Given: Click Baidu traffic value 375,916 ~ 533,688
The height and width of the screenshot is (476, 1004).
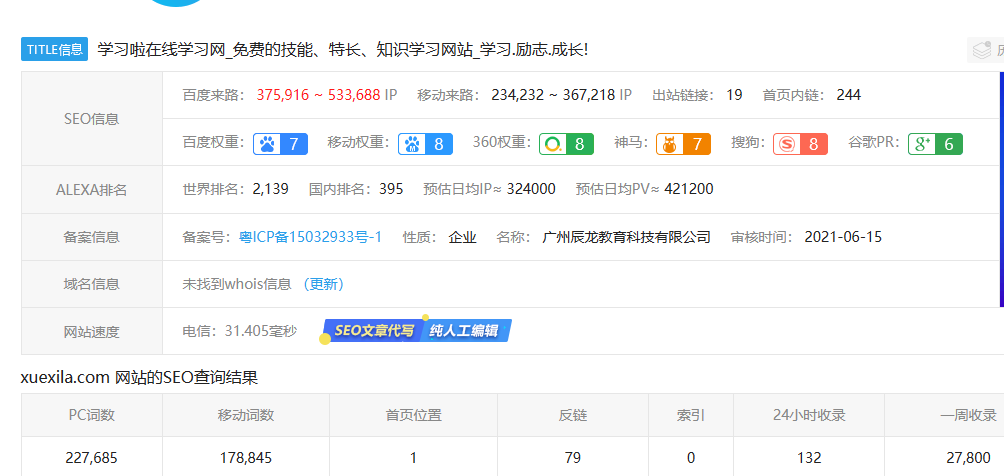Looking at the screenshot, I should [x=319, y=95].
